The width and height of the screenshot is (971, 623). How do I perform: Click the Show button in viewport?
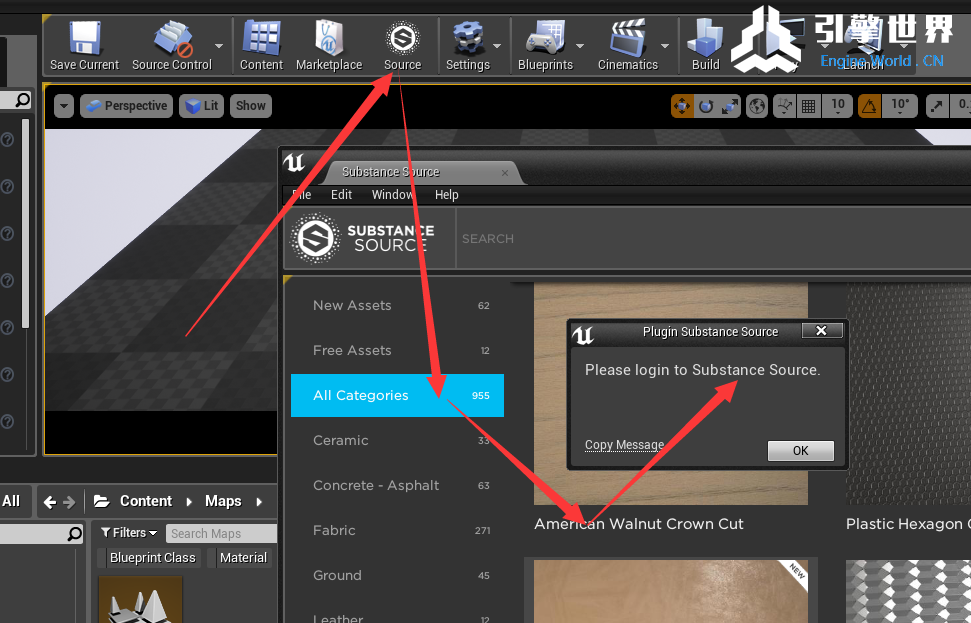251,106
